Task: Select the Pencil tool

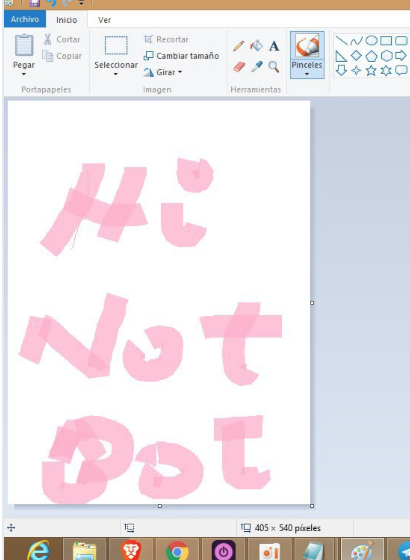Action: [x=238, y=46]
